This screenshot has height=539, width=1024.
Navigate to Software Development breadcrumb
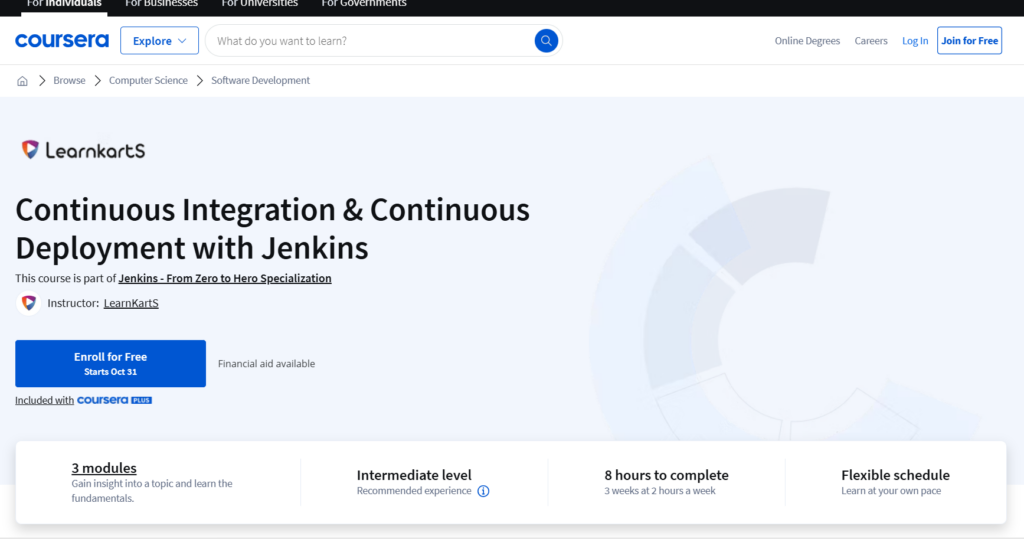click(x=261, y=80)
